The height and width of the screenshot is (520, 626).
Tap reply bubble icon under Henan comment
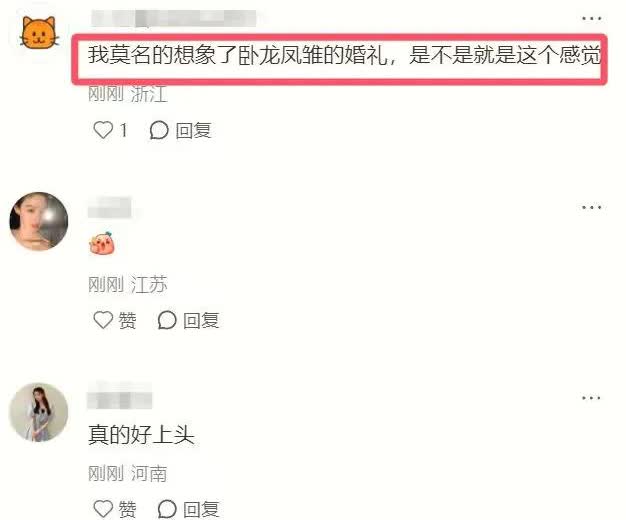click(167, 509)
